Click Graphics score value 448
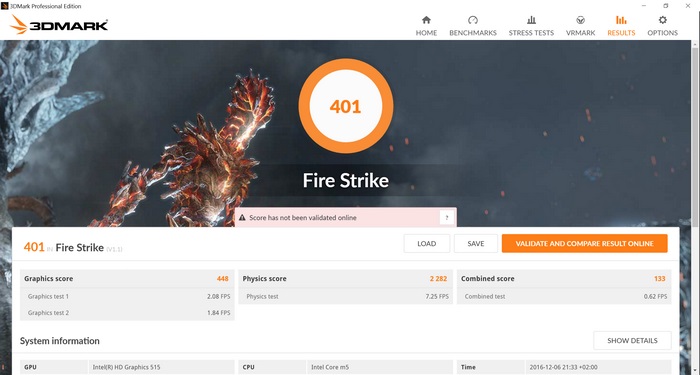This screenshot has width=700, height=375. click(x=222, y=279)
